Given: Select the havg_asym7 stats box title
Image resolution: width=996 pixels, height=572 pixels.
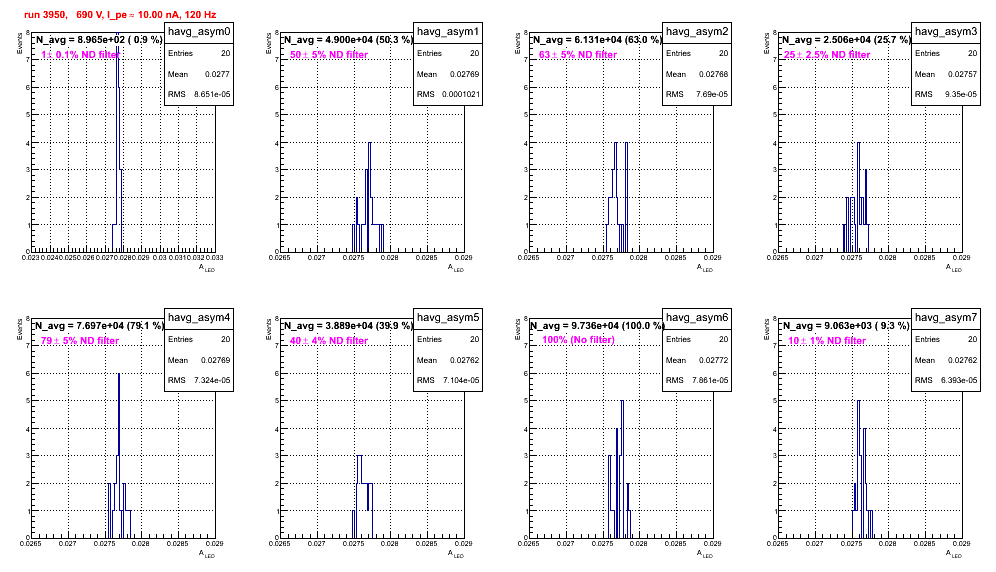Looking at the screenshot, I should coord(946,318).
